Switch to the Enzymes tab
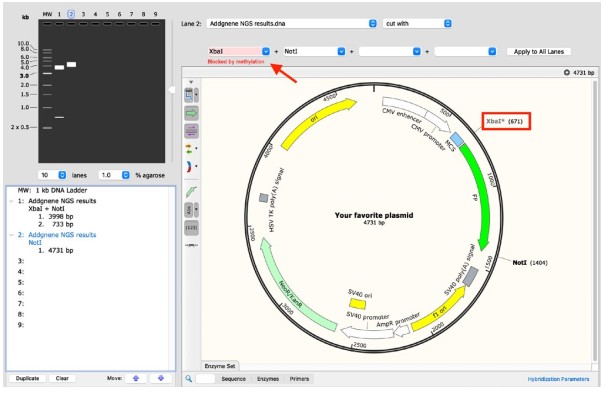 [268, 379]
